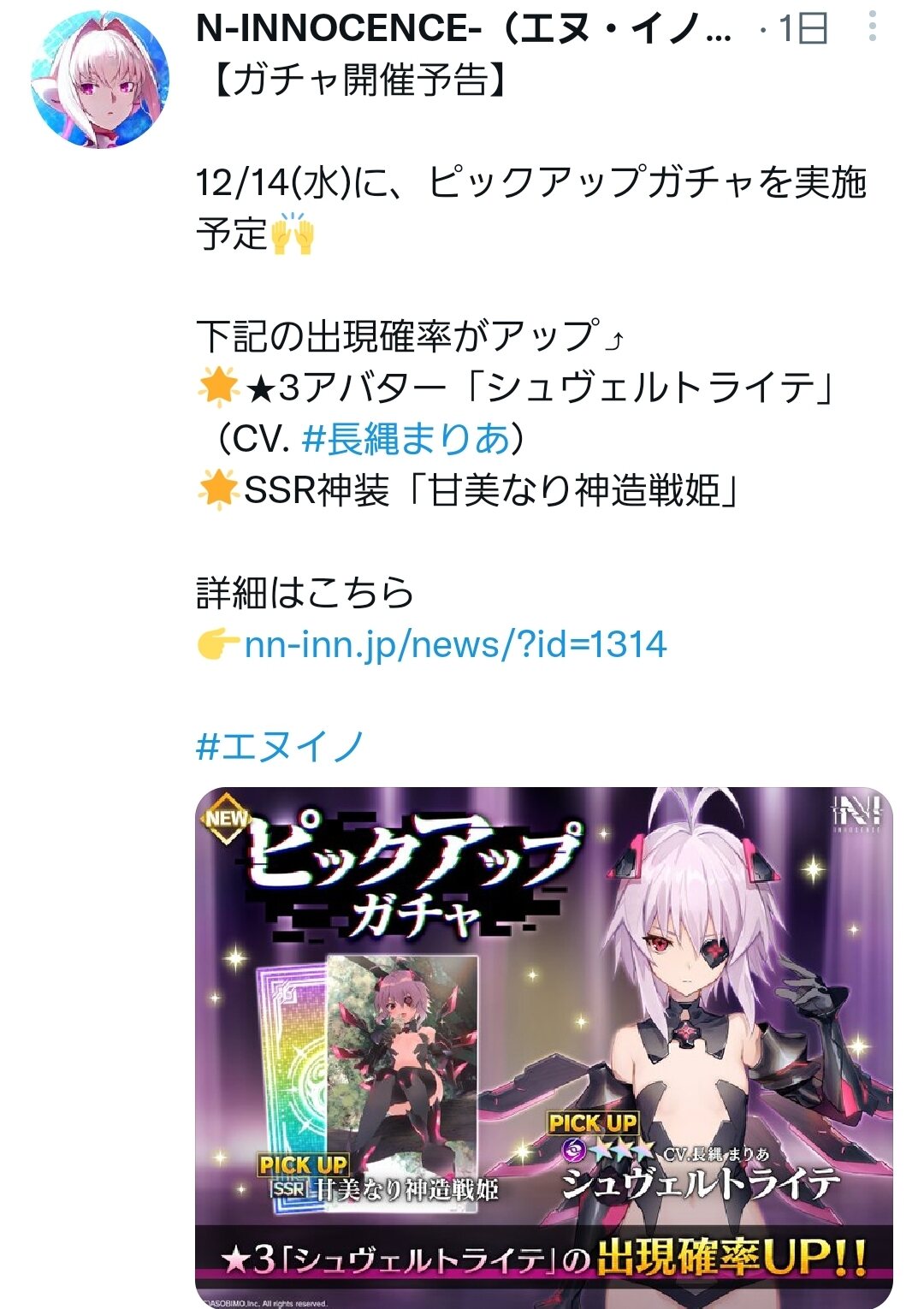This screenshot has height=1309, width=924.
Task: Click the N-INNOCENCE logo on the banner
Action: point(856,814)
